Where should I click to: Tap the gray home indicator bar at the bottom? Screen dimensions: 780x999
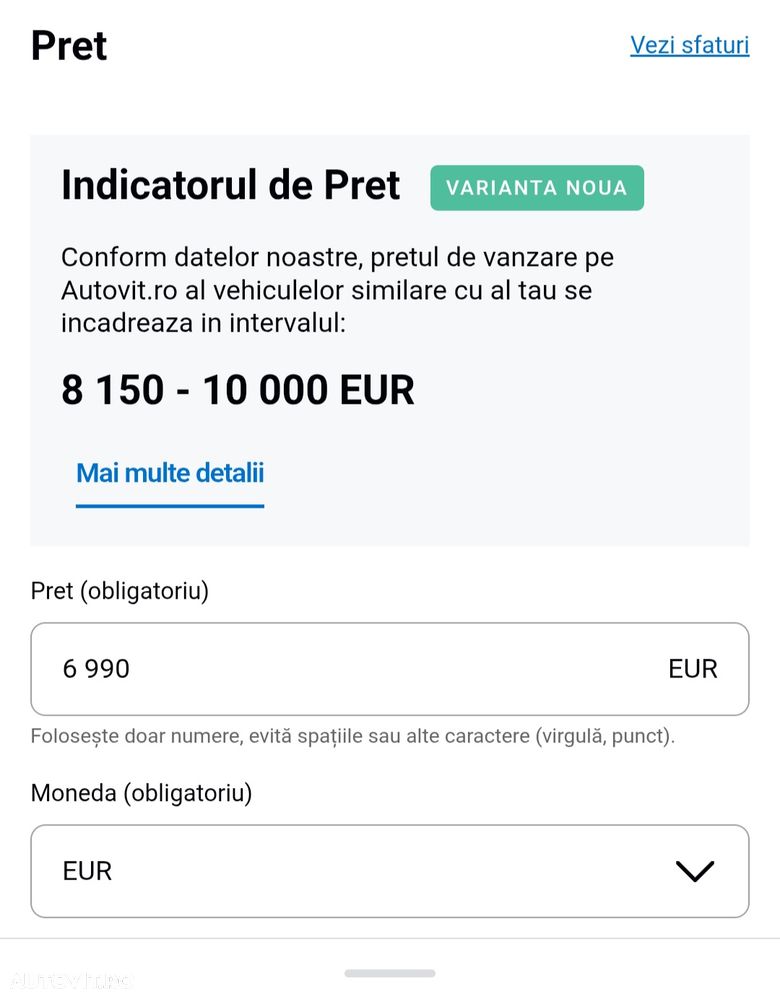(390, 973)
